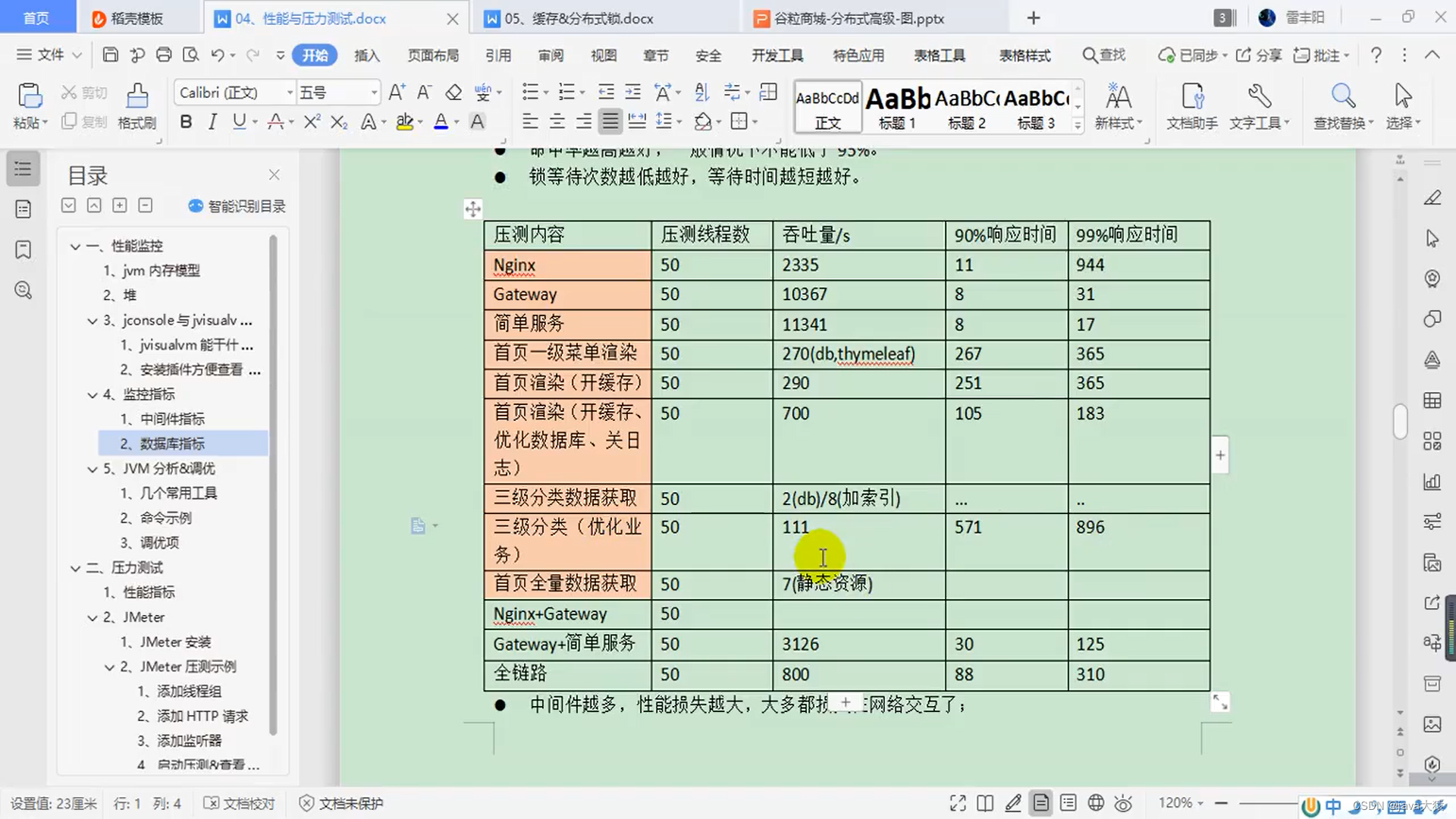Image resolution: width=1456 pixels, height=819 pixels.
Task: Click the clear formatting eraser icon
Action: pyautogui.click(x=453, y=93)
